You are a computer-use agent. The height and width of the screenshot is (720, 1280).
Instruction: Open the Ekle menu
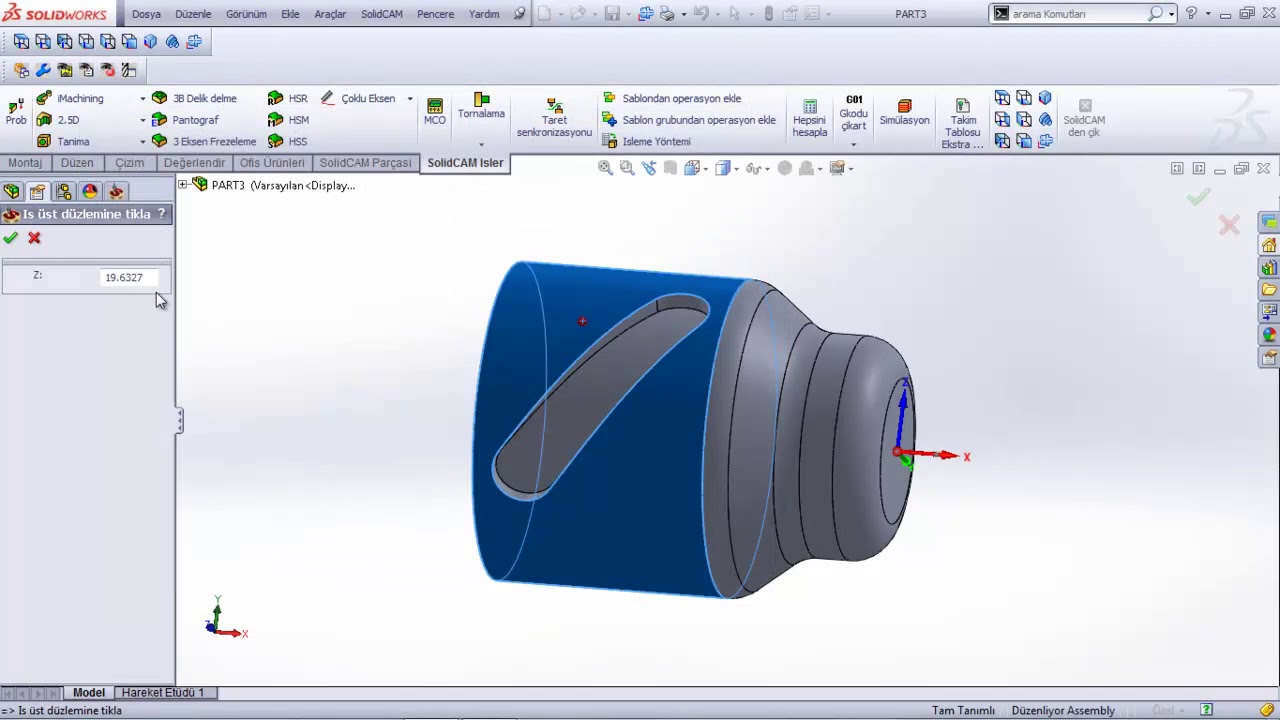click(290, 14)
